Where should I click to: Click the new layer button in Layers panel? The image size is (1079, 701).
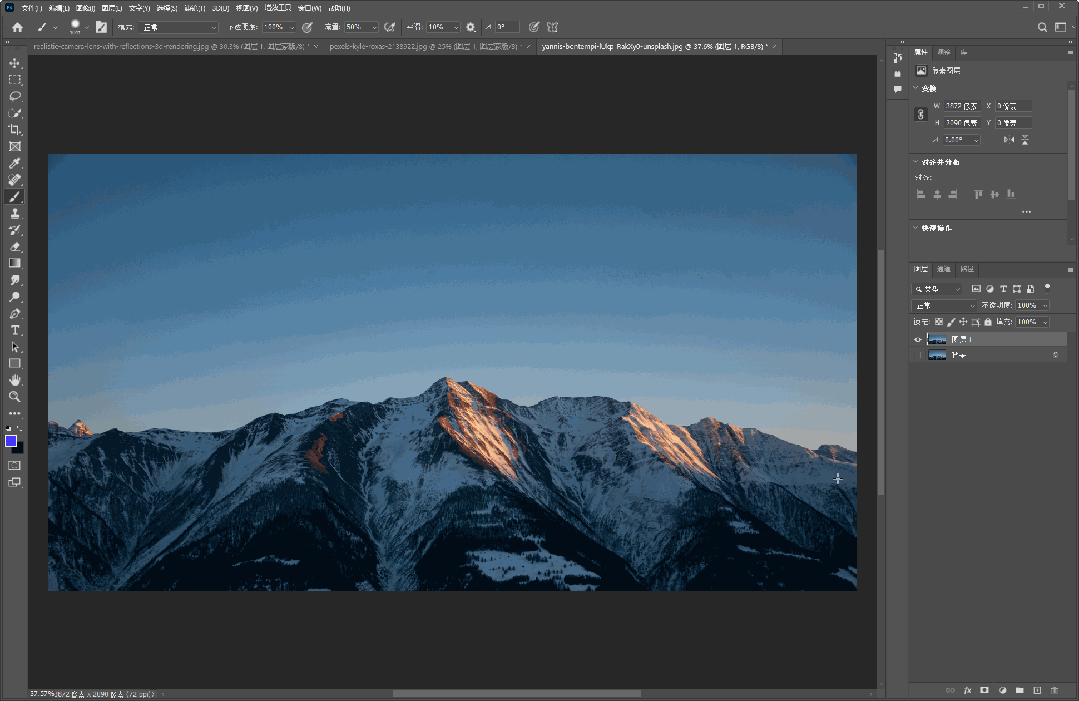pos(1037,690)
